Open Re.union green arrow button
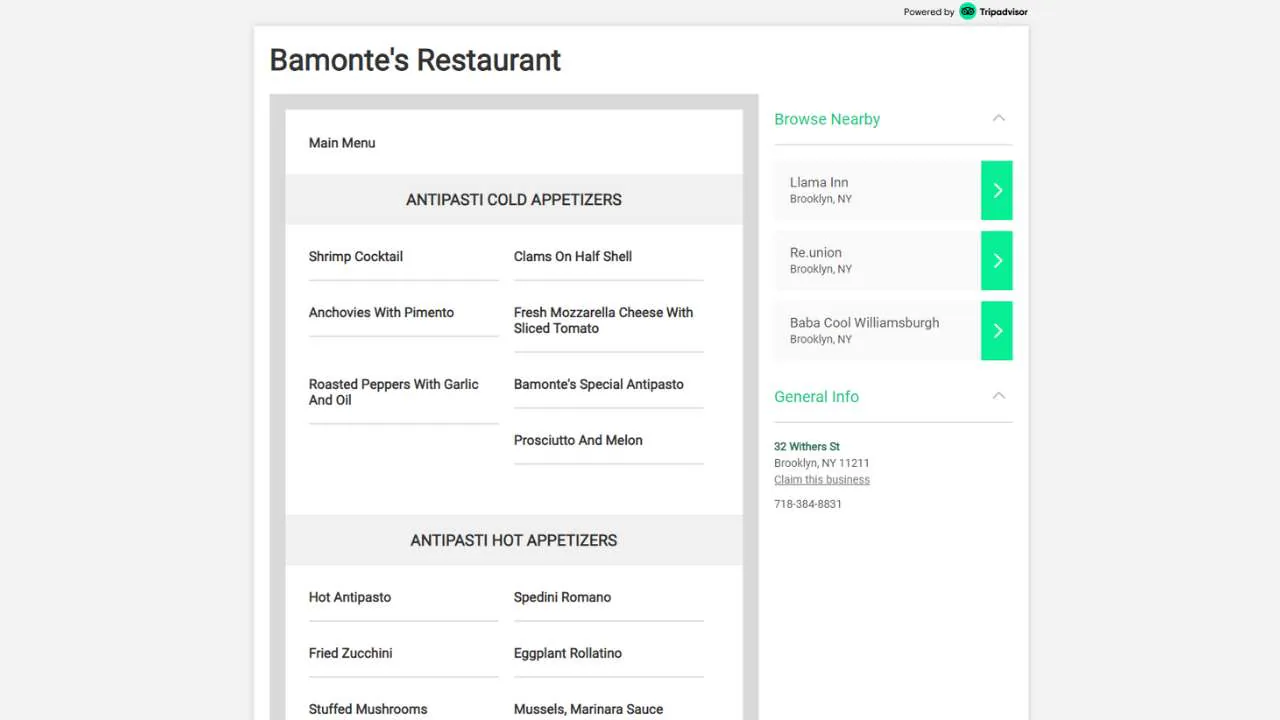Image resolution: width=1280 pixels, height=720 pixels. coord(997,260)
